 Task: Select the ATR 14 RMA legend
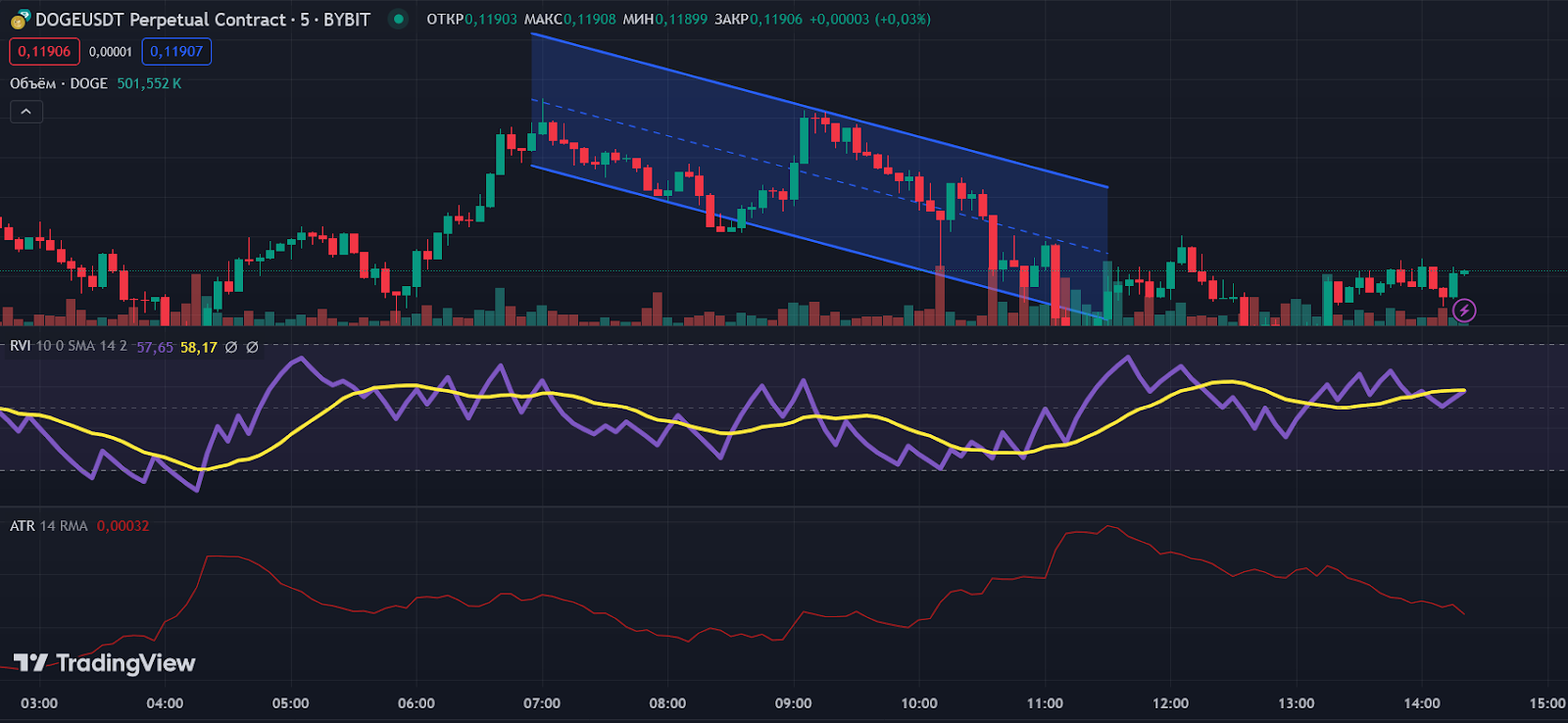coord(49,526)
